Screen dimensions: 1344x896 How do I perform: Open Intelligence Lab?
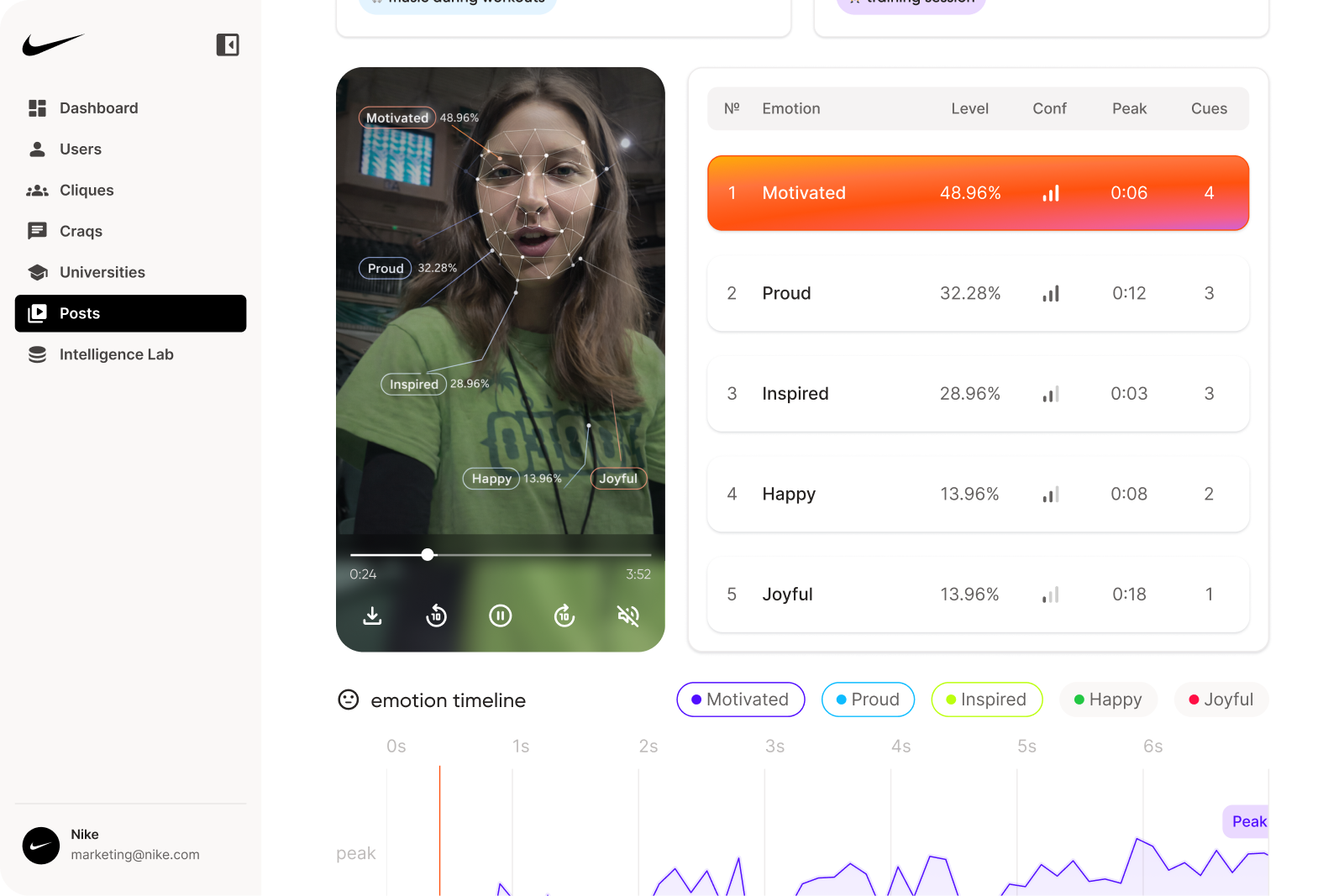tap(130, 354)
